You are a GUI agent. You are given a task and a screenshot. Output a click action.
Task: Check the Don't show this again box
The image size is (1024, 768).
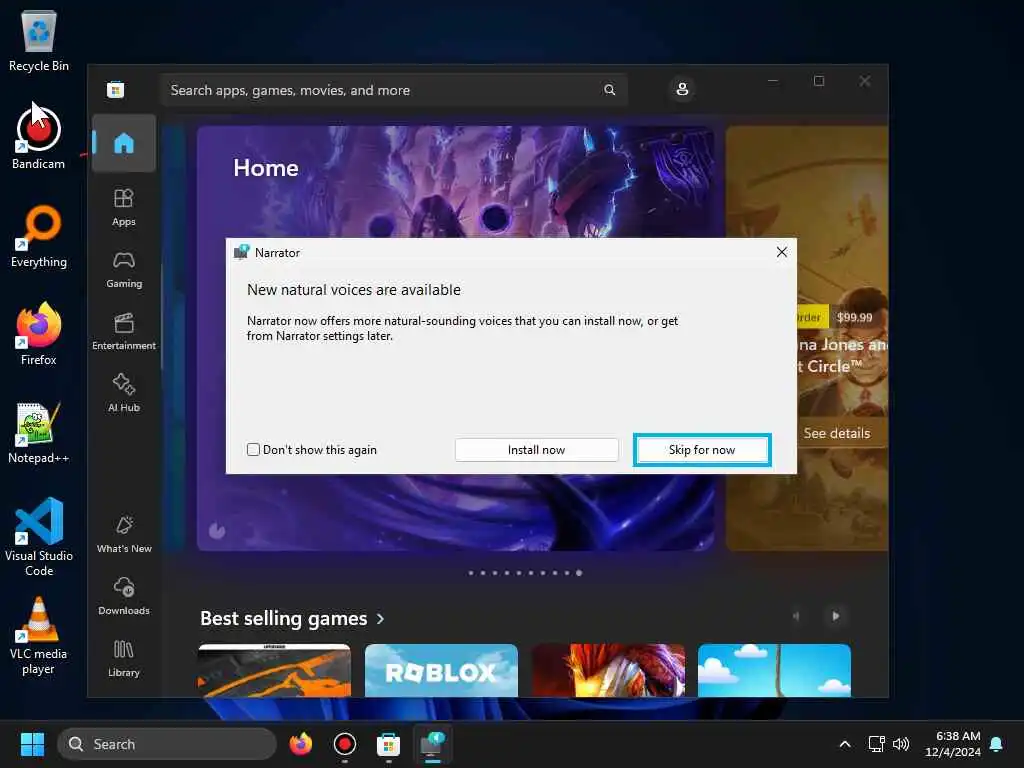253,449
